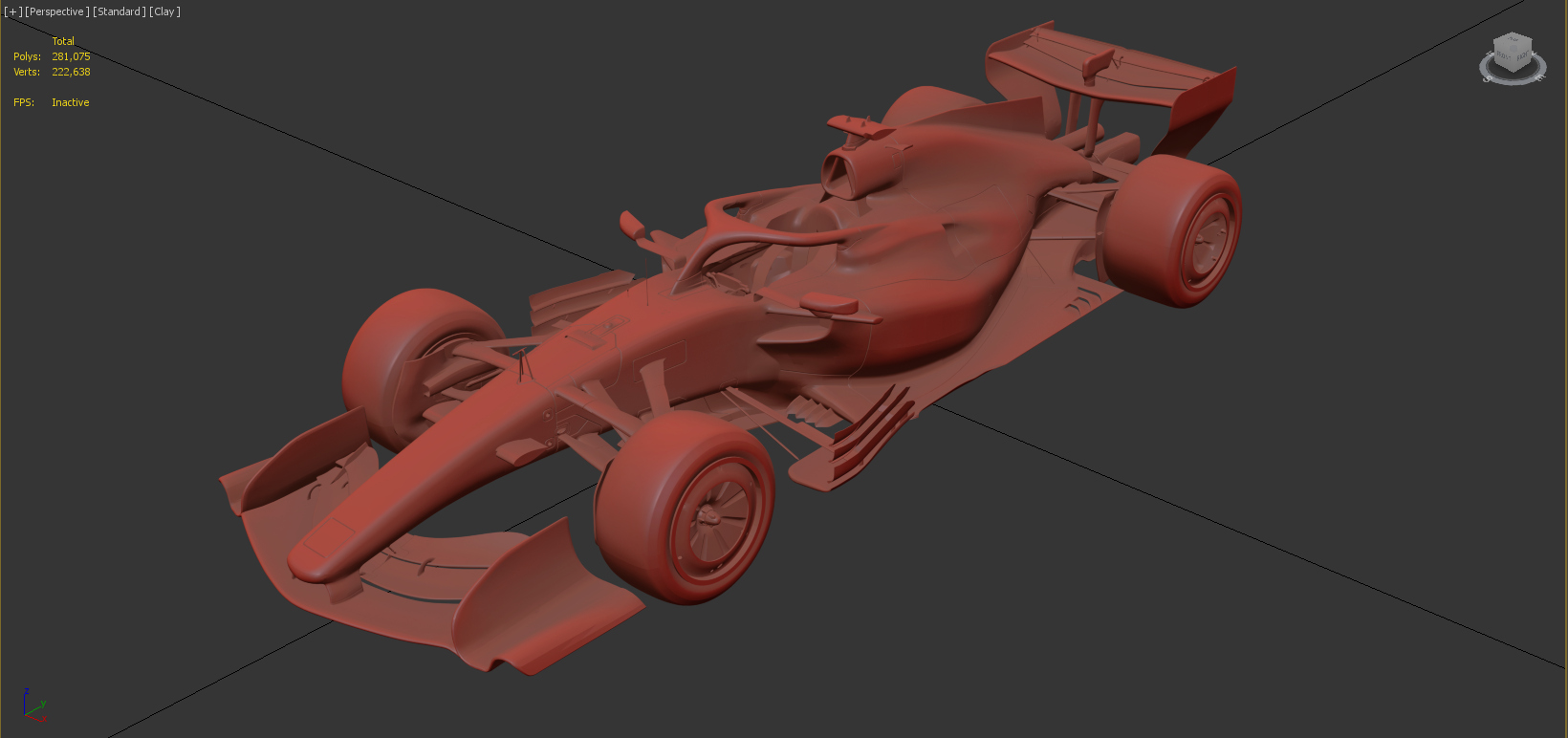This screenshot has height=738, width=1568.
Task: Open the [Clay] per-view shading menu
Action: [x=164, y=11]
